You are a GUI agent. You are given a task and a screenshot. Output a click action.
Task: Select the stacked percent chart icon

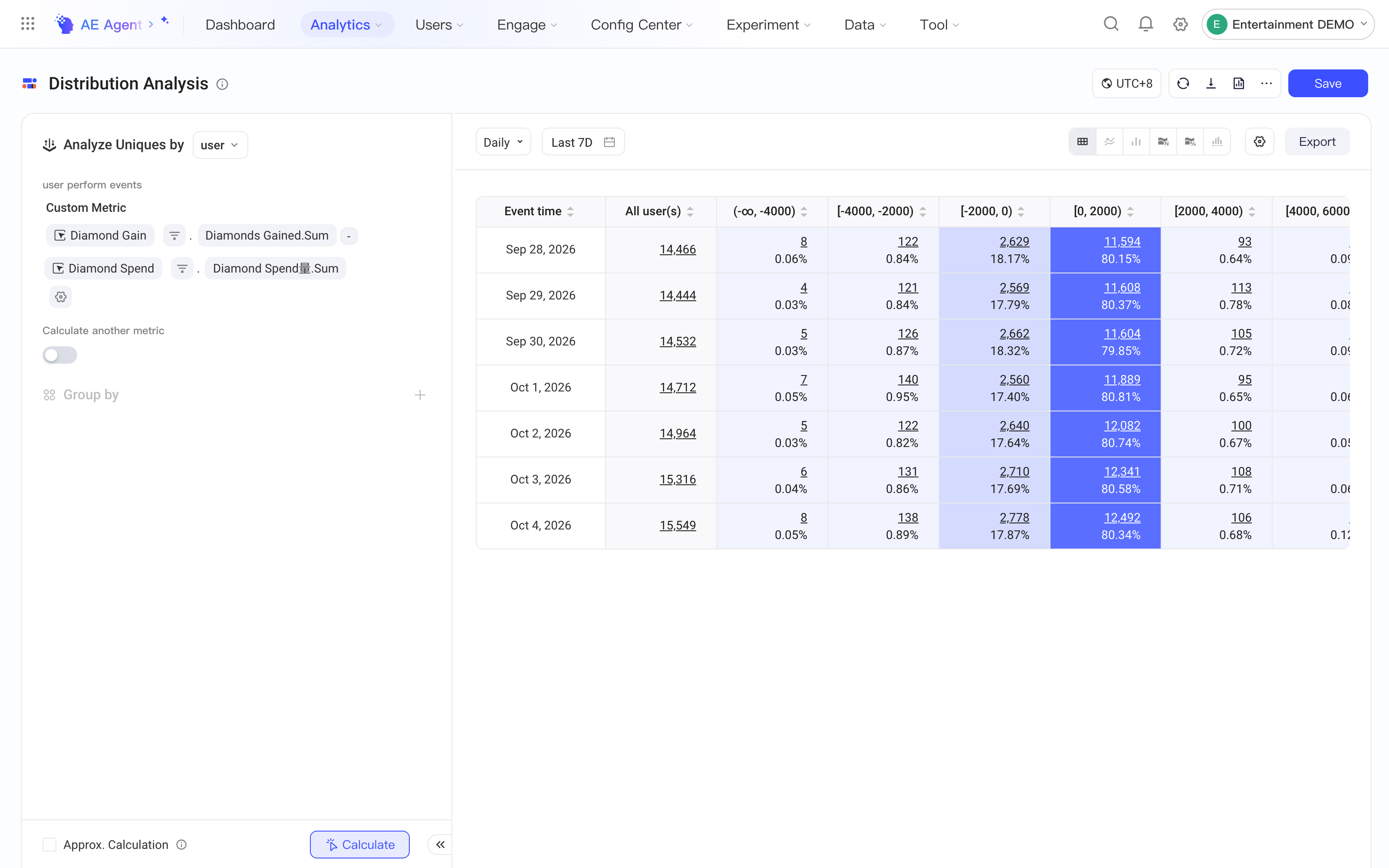pyautogui.click(x=1190, y=142)
